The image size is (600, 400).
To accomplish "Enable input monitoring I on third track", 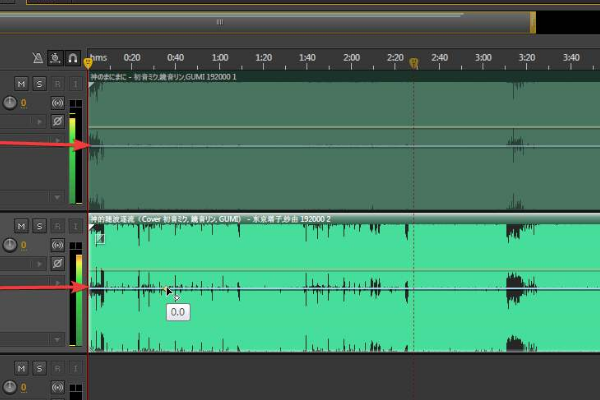I will pyautogui.click(x=75, y=368).
